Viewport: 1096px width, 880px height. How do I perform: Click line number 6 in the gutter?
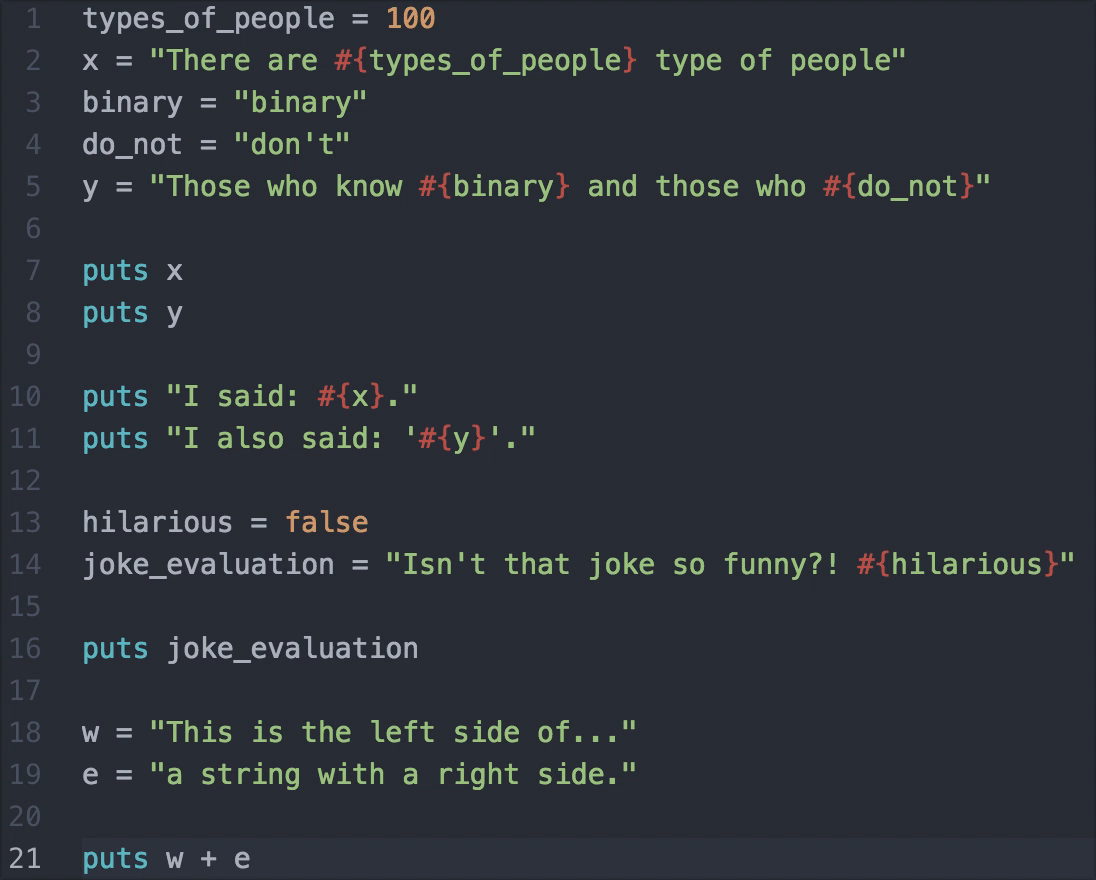point(33,229)
